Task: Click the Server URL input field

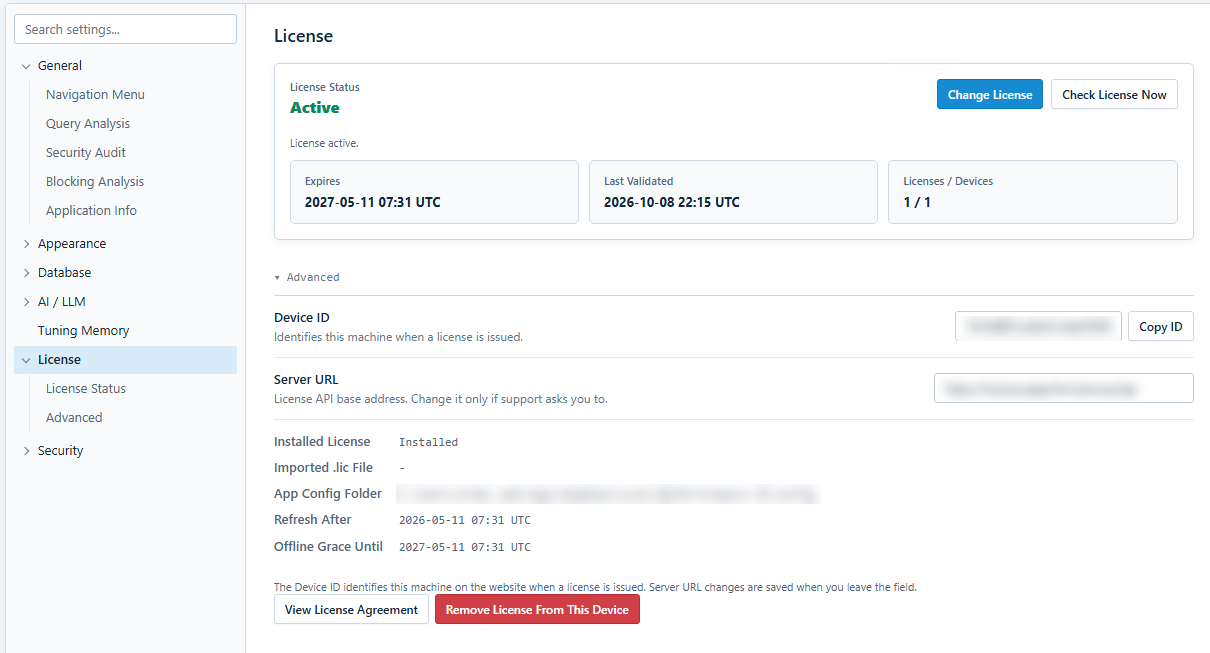Action: click(x=1064, y=388)
